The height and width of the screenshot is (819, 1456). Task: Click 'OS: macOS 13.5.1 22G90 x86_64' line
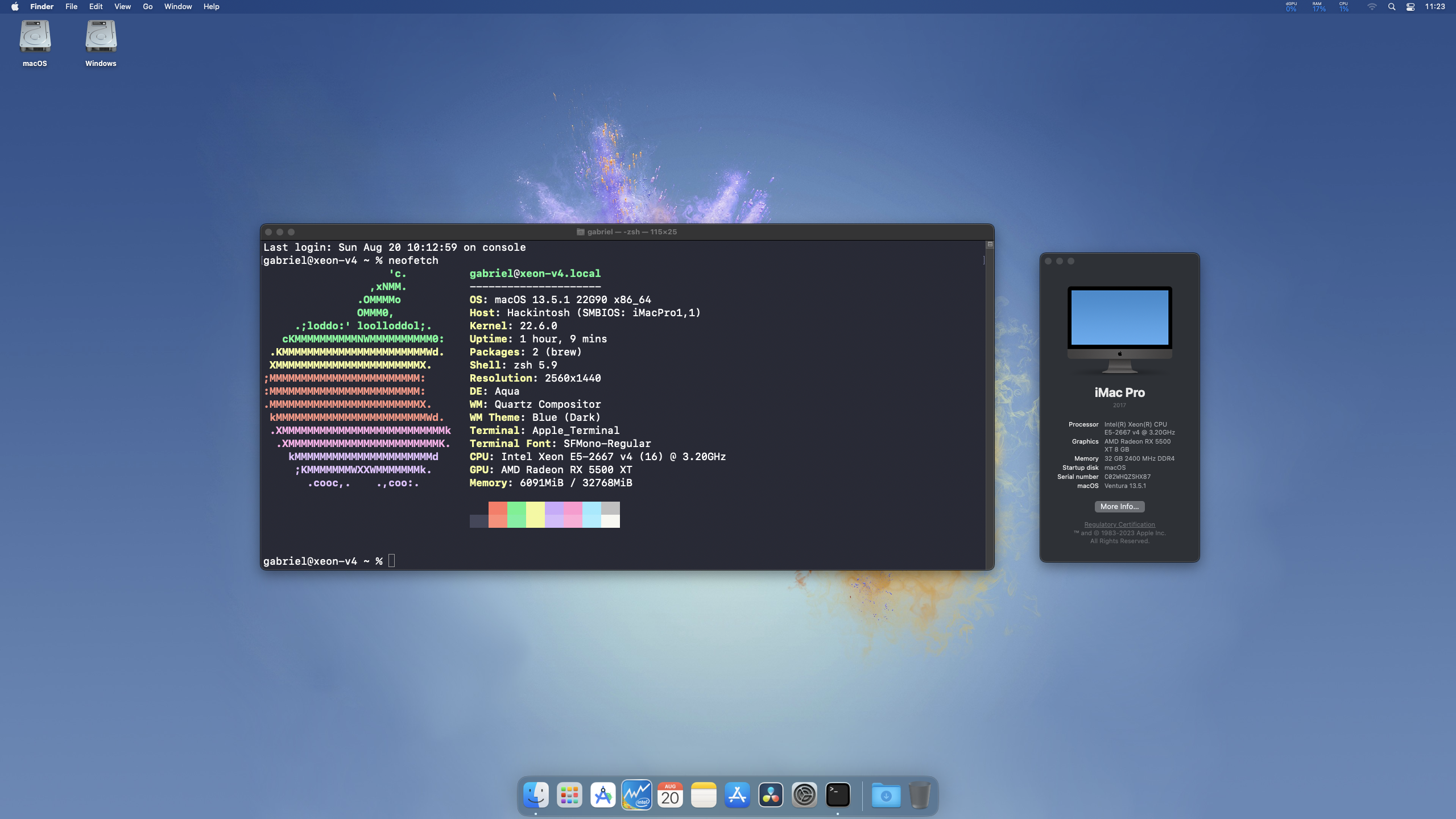[560, 300]
